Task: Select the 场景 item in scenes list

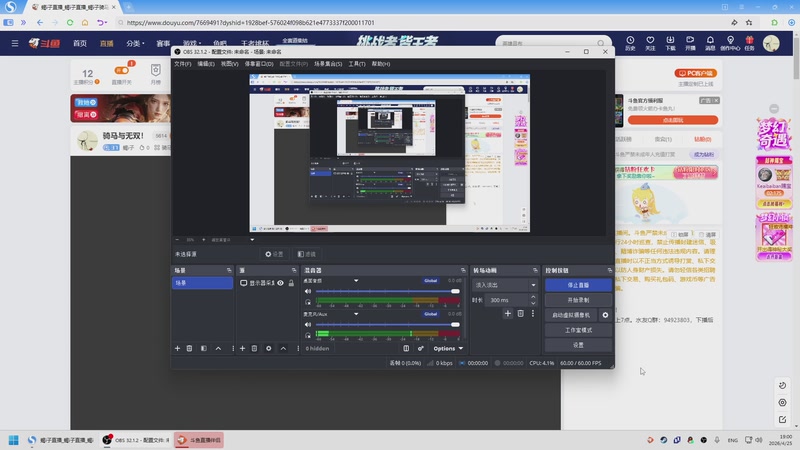Action: tap(203, 283)
